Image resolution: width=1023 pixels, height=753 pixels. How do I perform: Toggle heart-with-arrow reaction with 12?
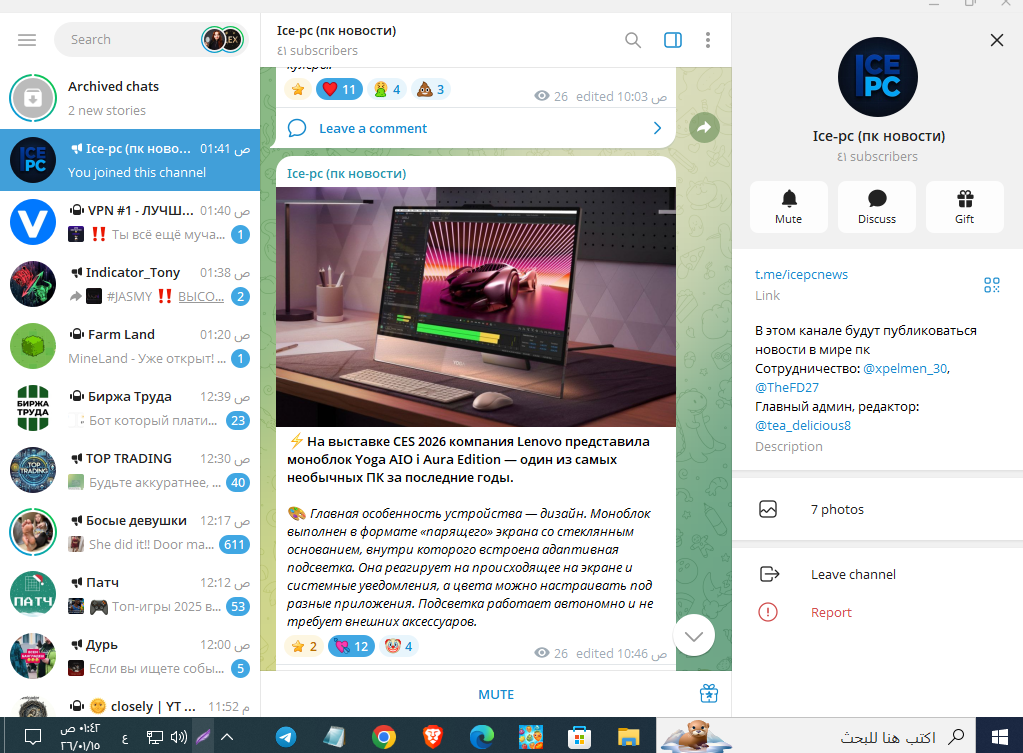tap(352, 646)
